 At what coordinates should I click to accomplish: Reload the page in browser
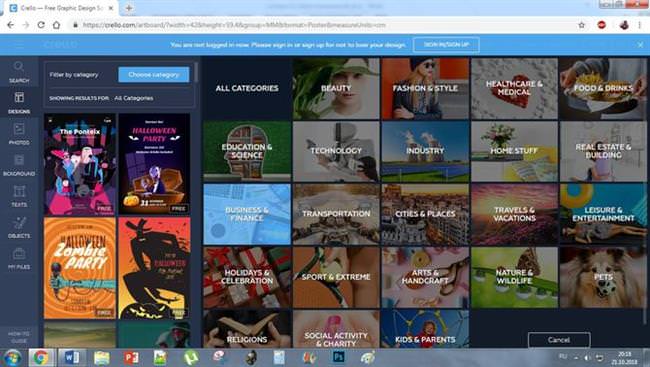[x=41, y=25]
